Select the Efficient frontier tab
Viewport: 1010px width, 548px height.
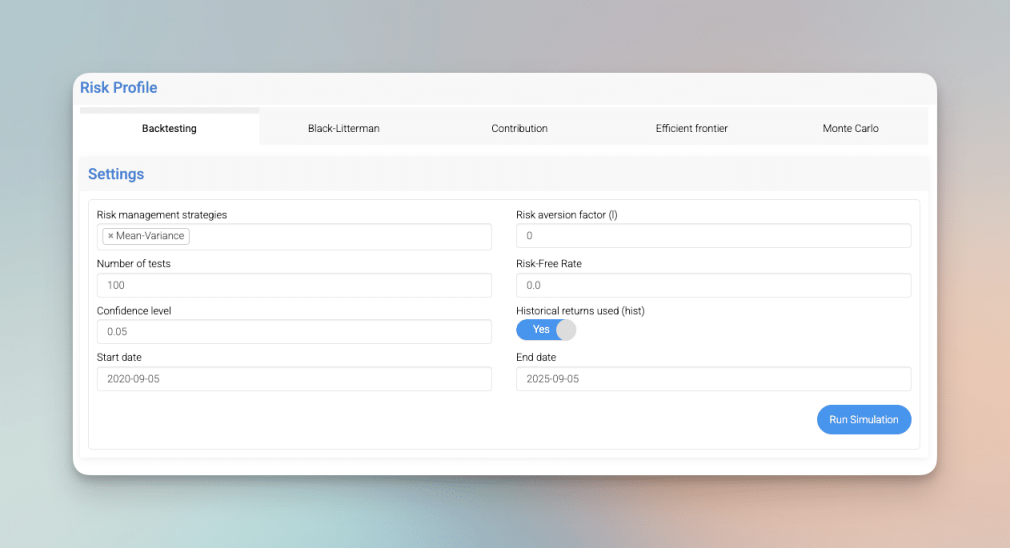pyautogui.click(x=691, y=128)
